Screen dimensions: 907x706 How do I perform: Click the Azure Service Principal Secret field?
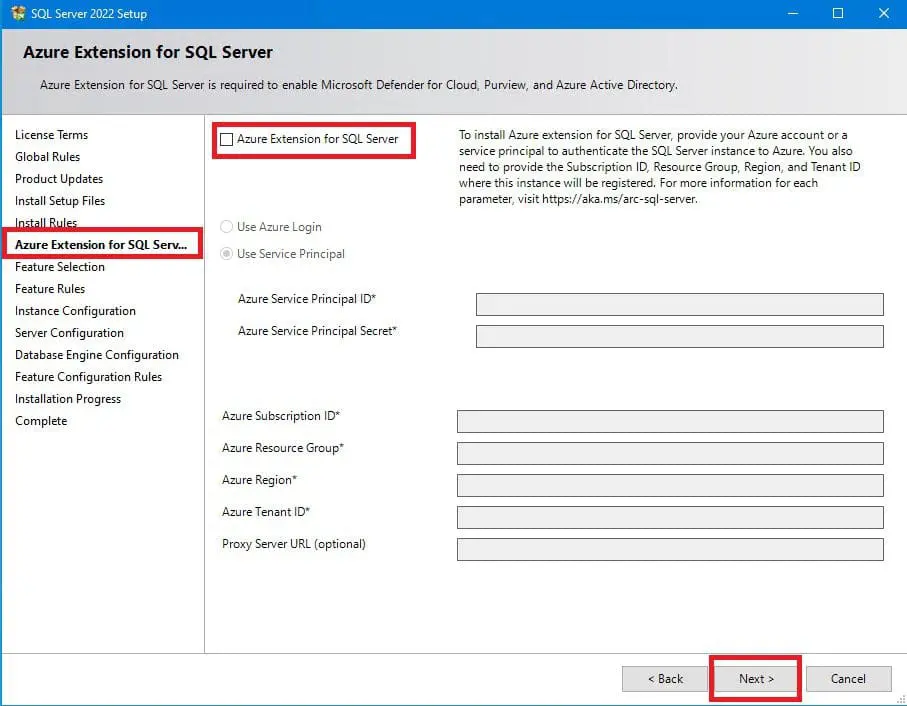pos(679,336)
